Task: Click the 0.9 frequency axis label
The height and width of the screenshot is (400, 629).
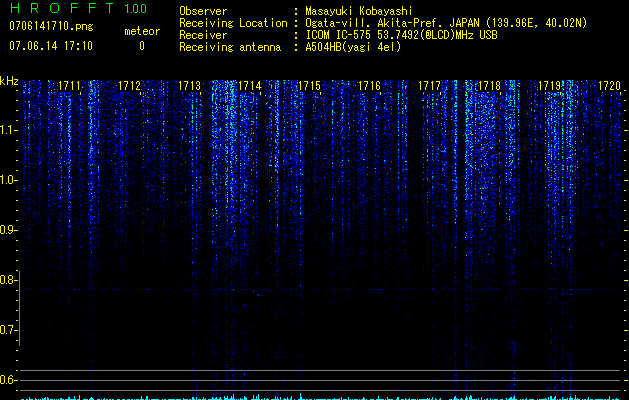Action: (x=8, y=230)
